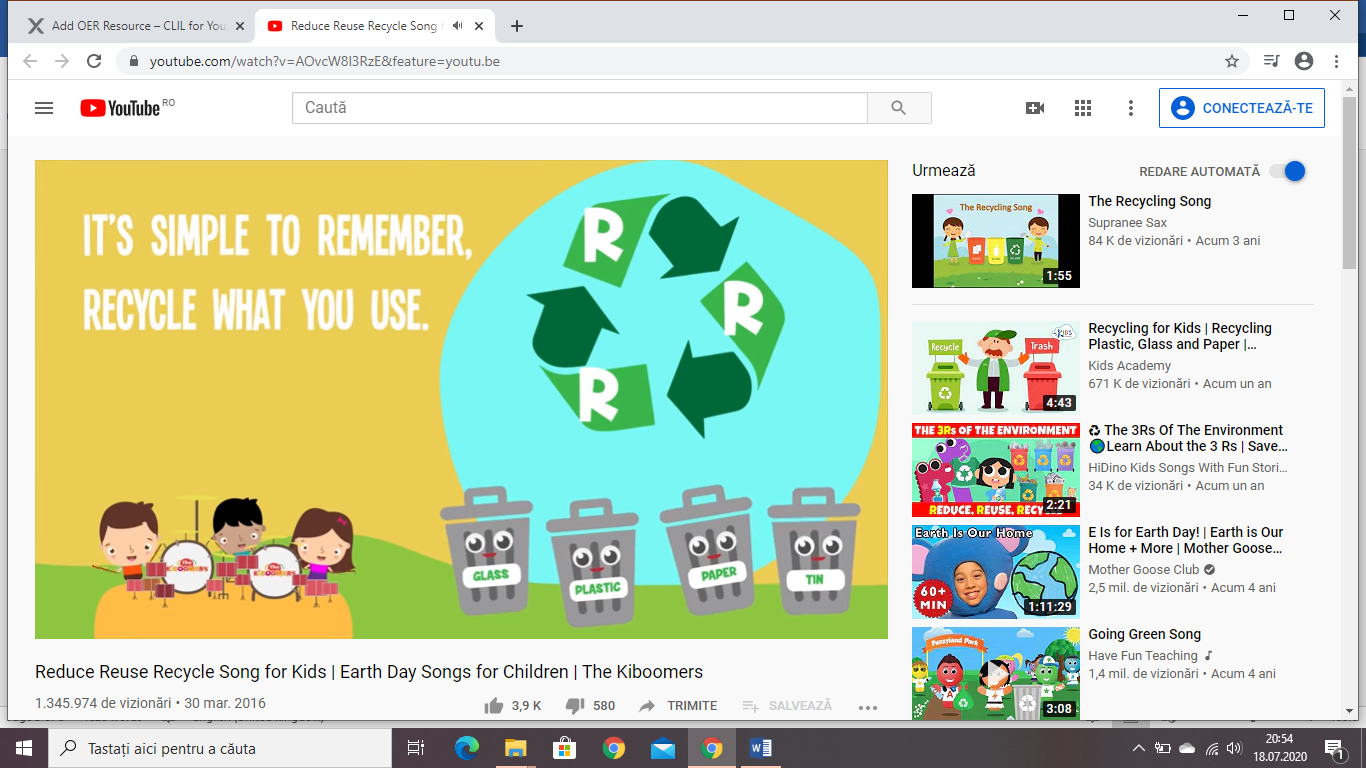The image size is (1366, 768).
Task: Open the YouTube apps grid icon
Action: pos(1083,108)
